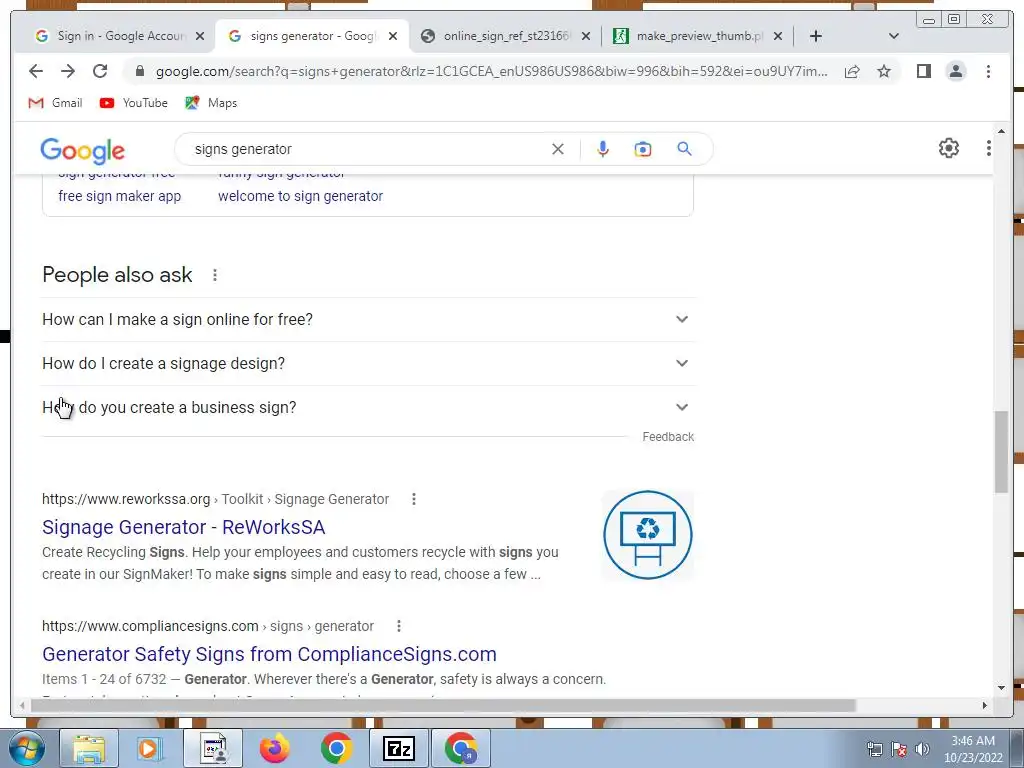The image size is (1024, 768).
Task: Open File Explorer from taskbar
Action: pos(89,748)
